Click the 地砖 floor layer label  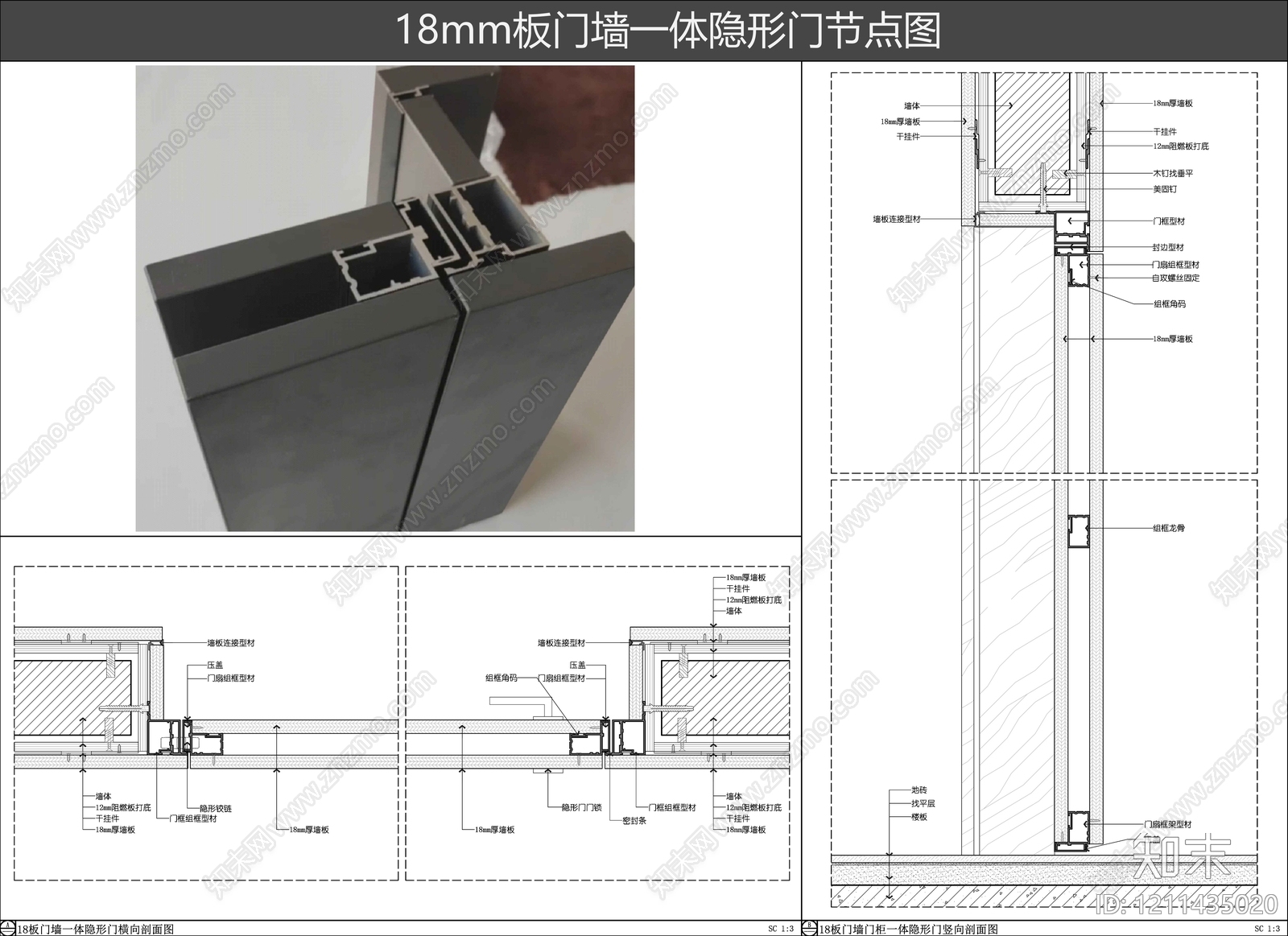coord(919,790)
